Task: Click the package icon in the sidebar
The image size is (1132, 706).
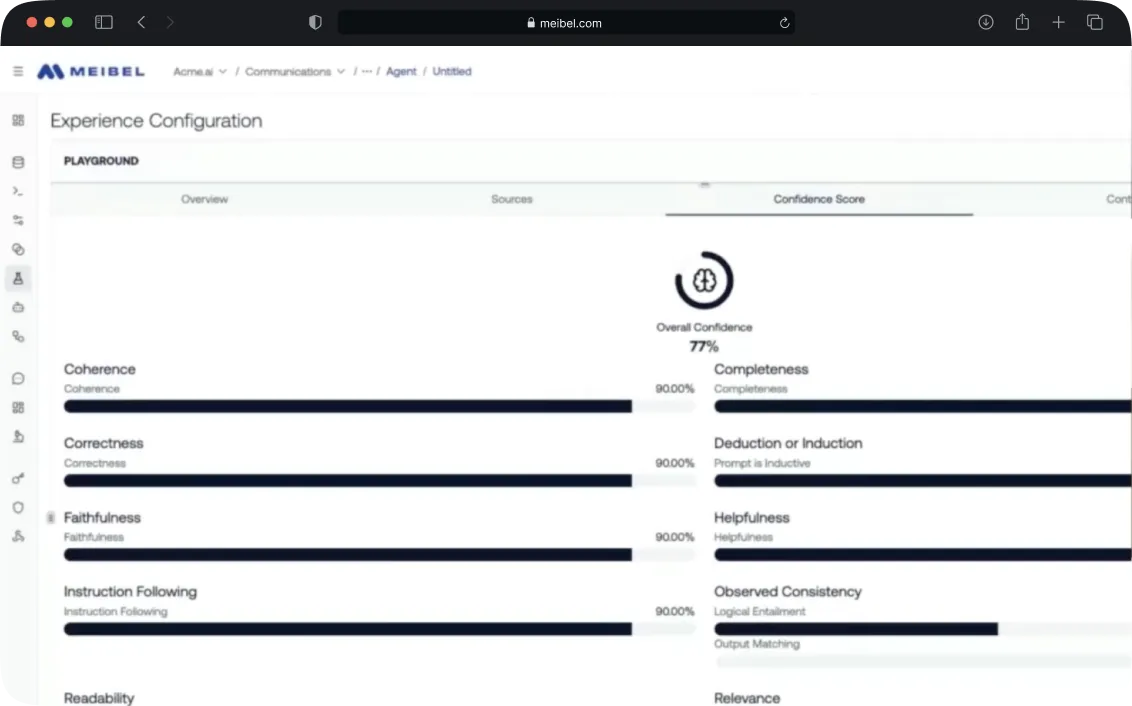Action: (x=18, y=307)
